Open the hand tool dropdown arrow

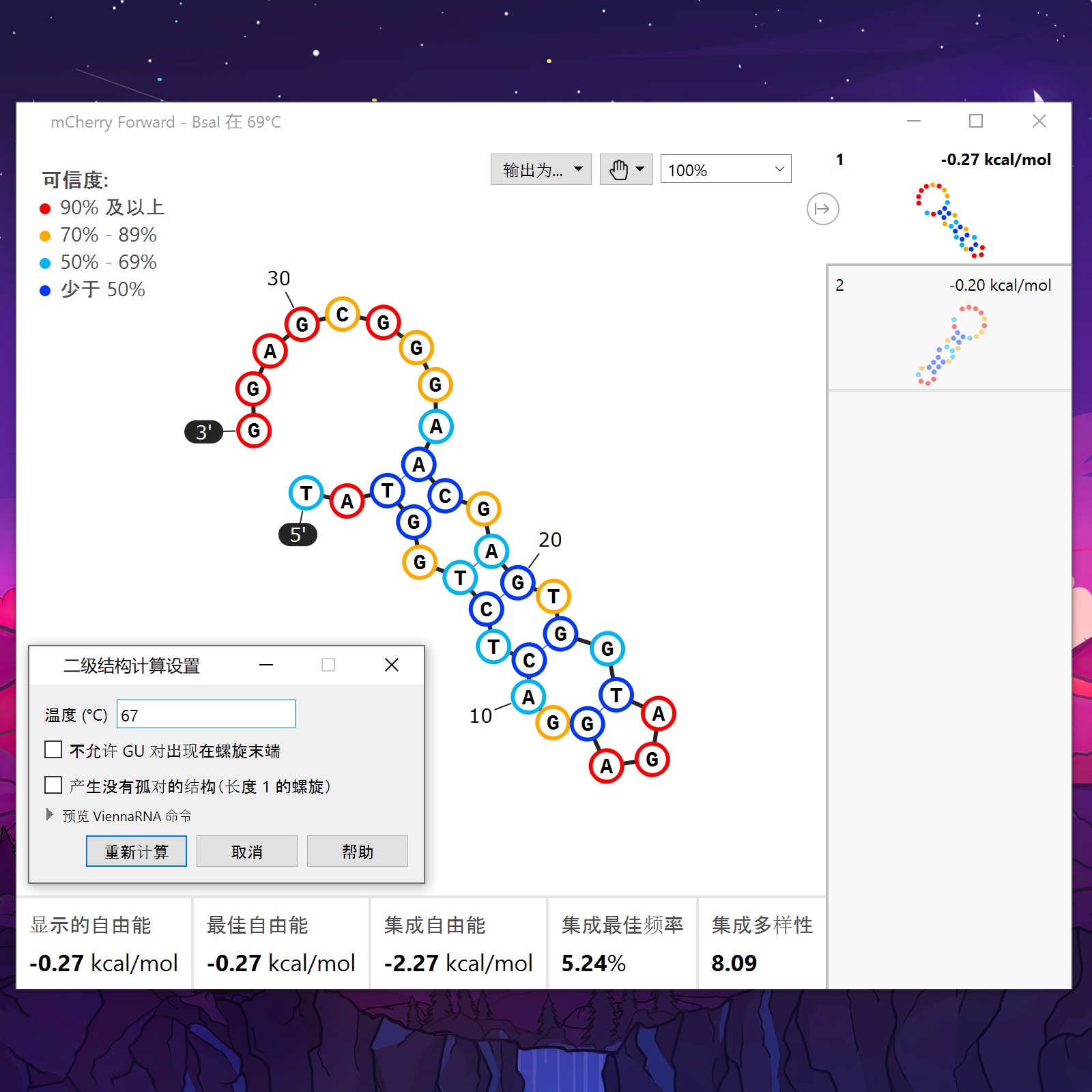(x=640, y=169)
